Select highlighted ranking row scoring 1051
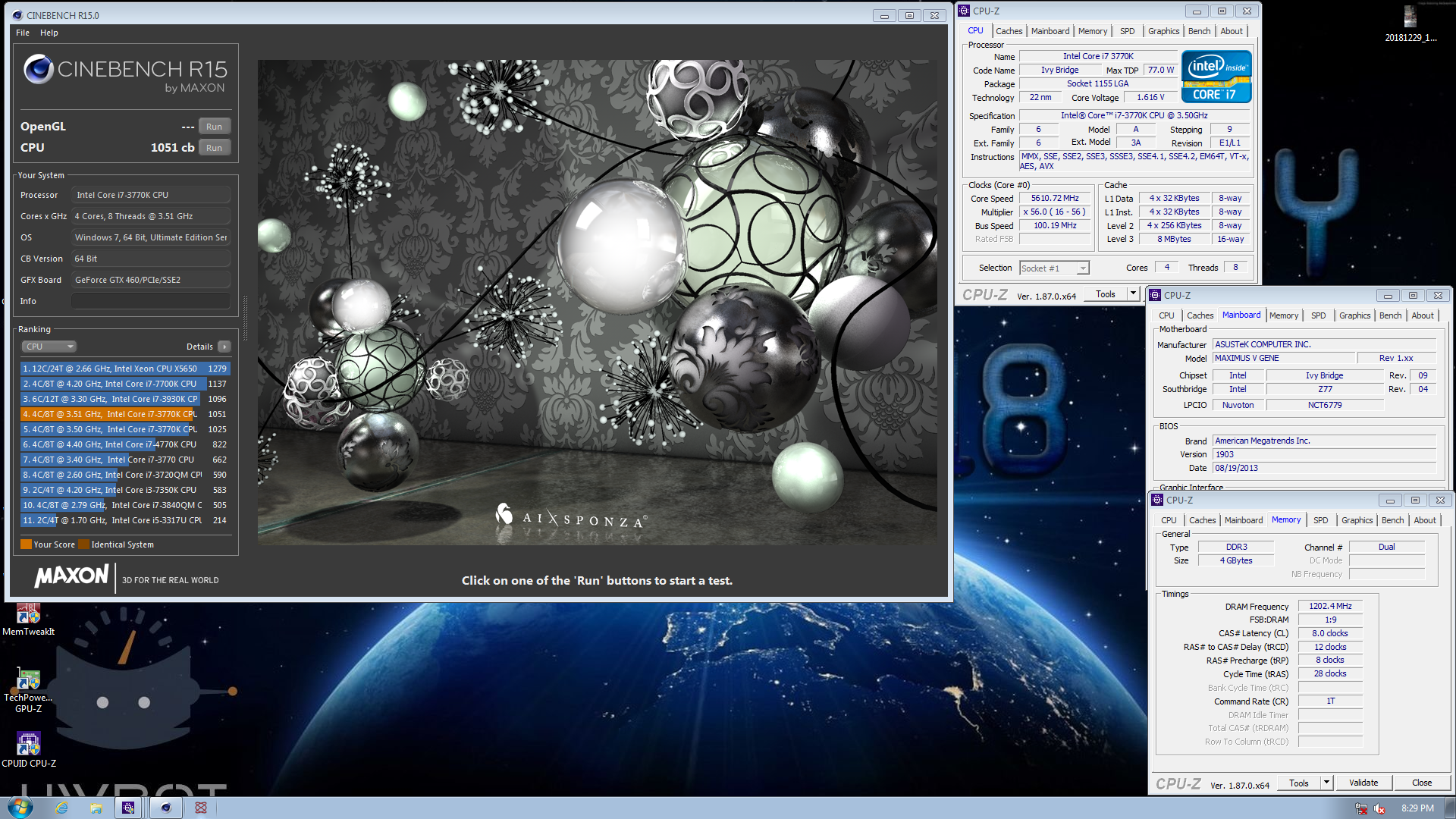The height and width of the screenshot is (819, 1456). 125,414
